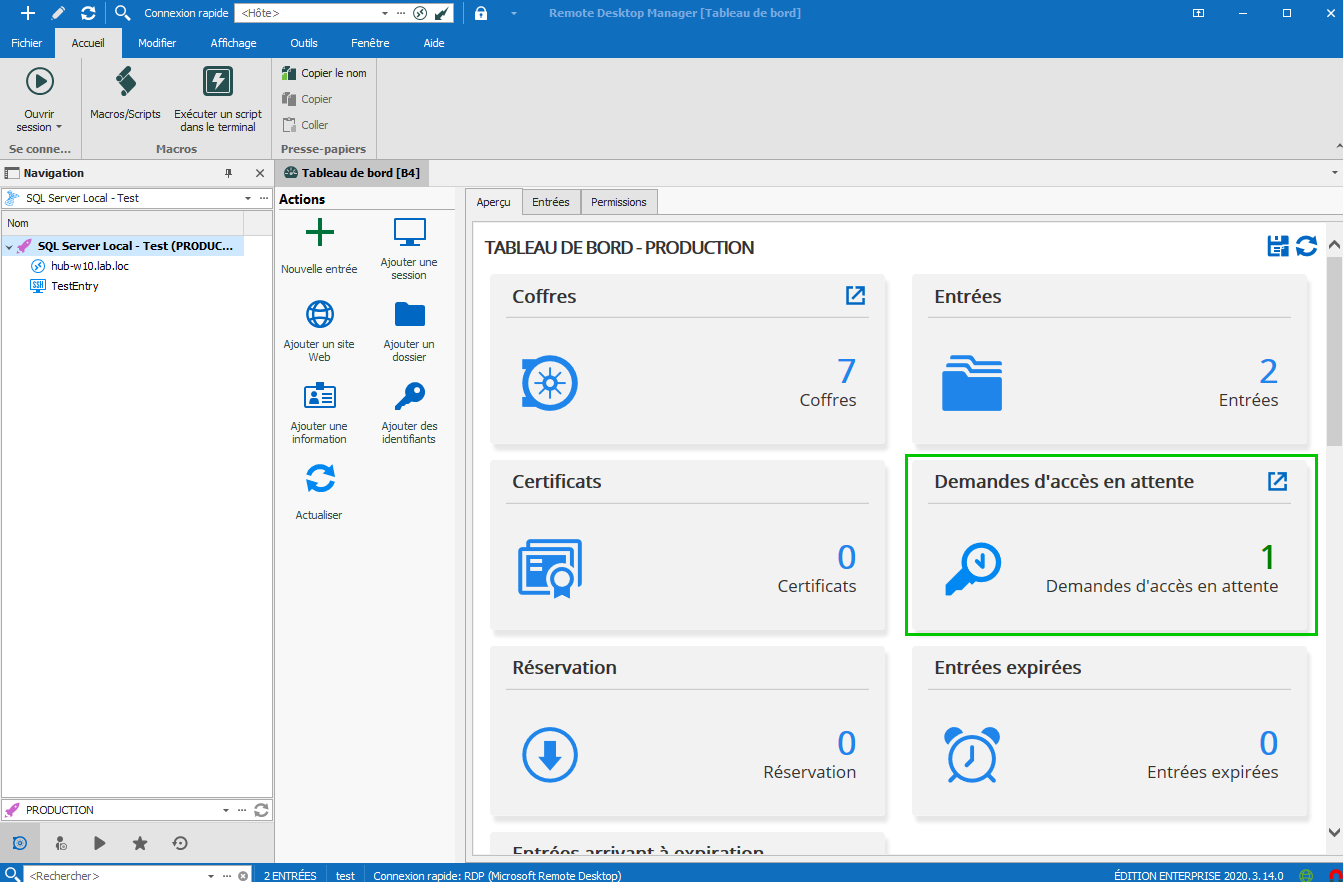Image resolution: width=1343 pixels, height=882 pixels.
Task: Click the Nouvelle entrée plus icon
Action: pos(319,233)
